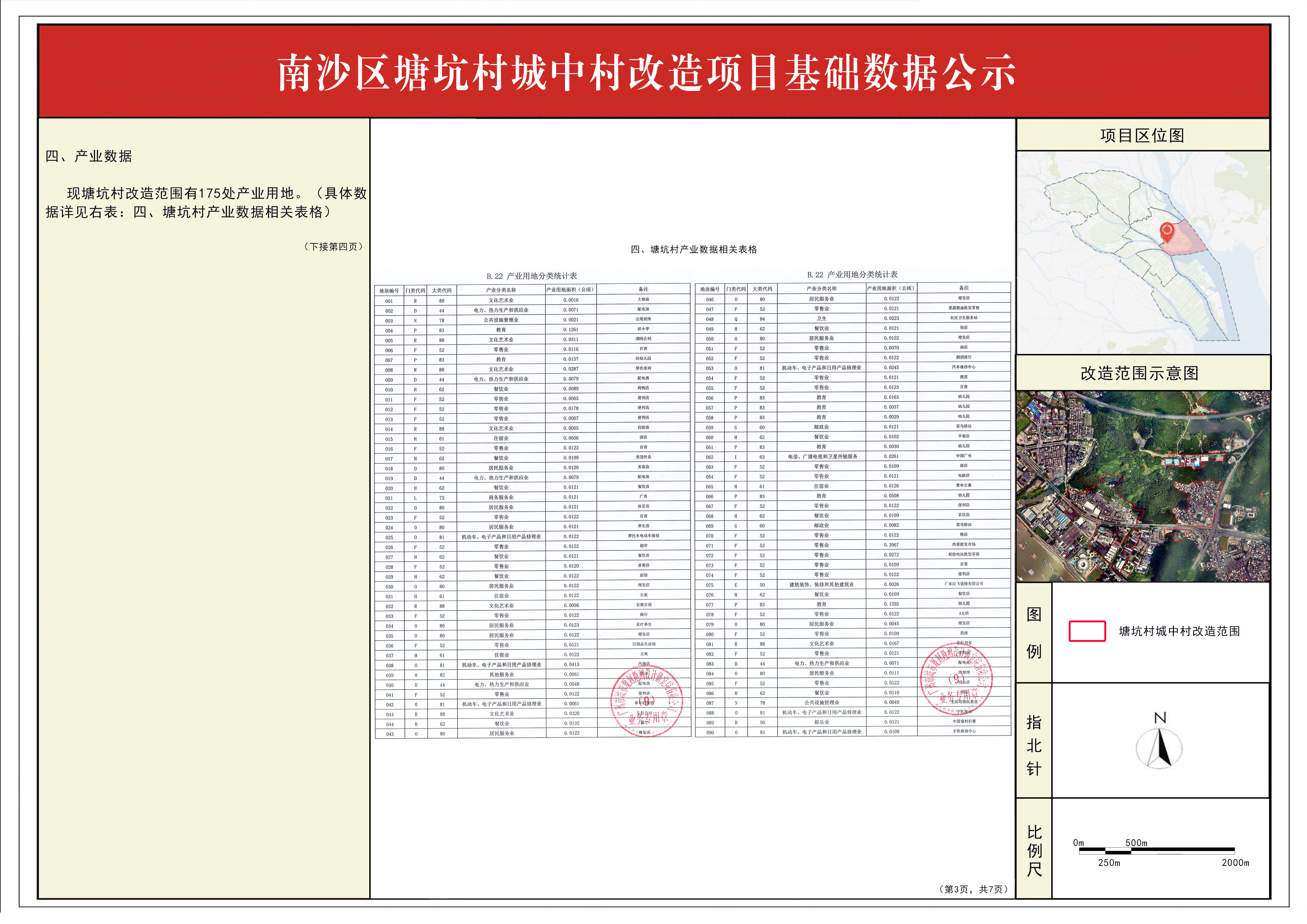Viewport: 1307px width, 924px height.
Task: Click the remark 沐足店 in row 022
Action: [643, 506]
